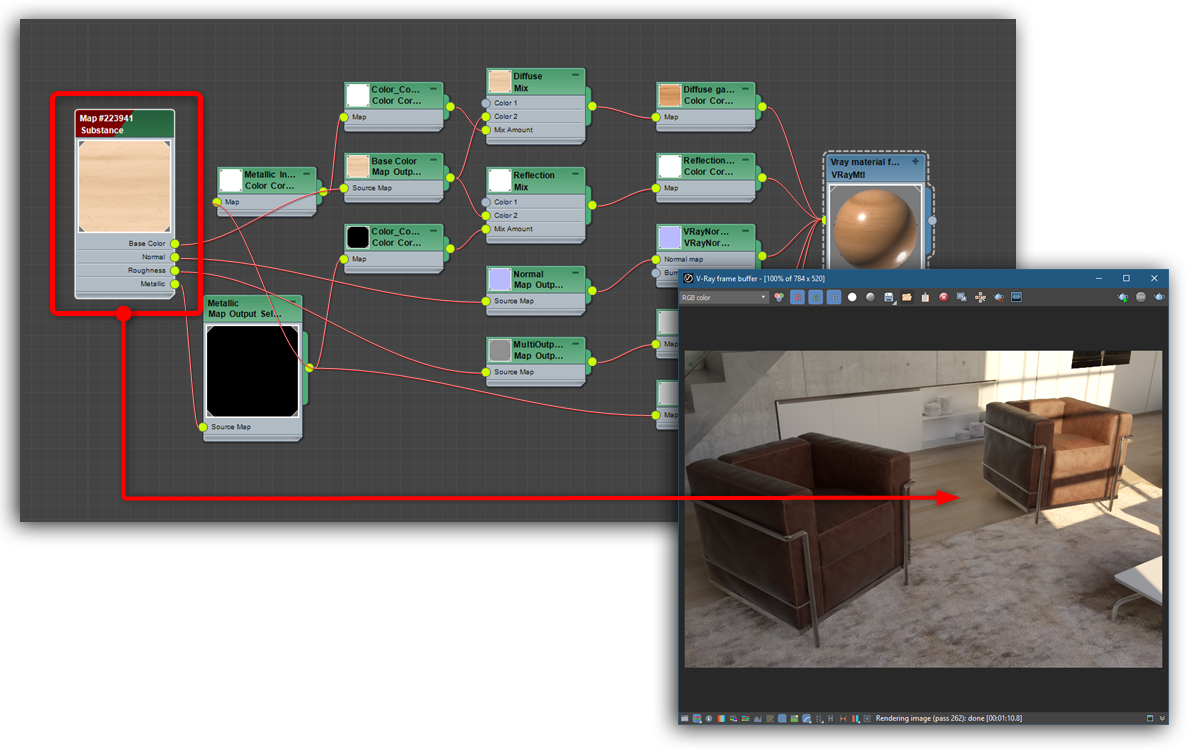
Task: Click the copy to clipboard icon
Action: (x=925, y=297)
